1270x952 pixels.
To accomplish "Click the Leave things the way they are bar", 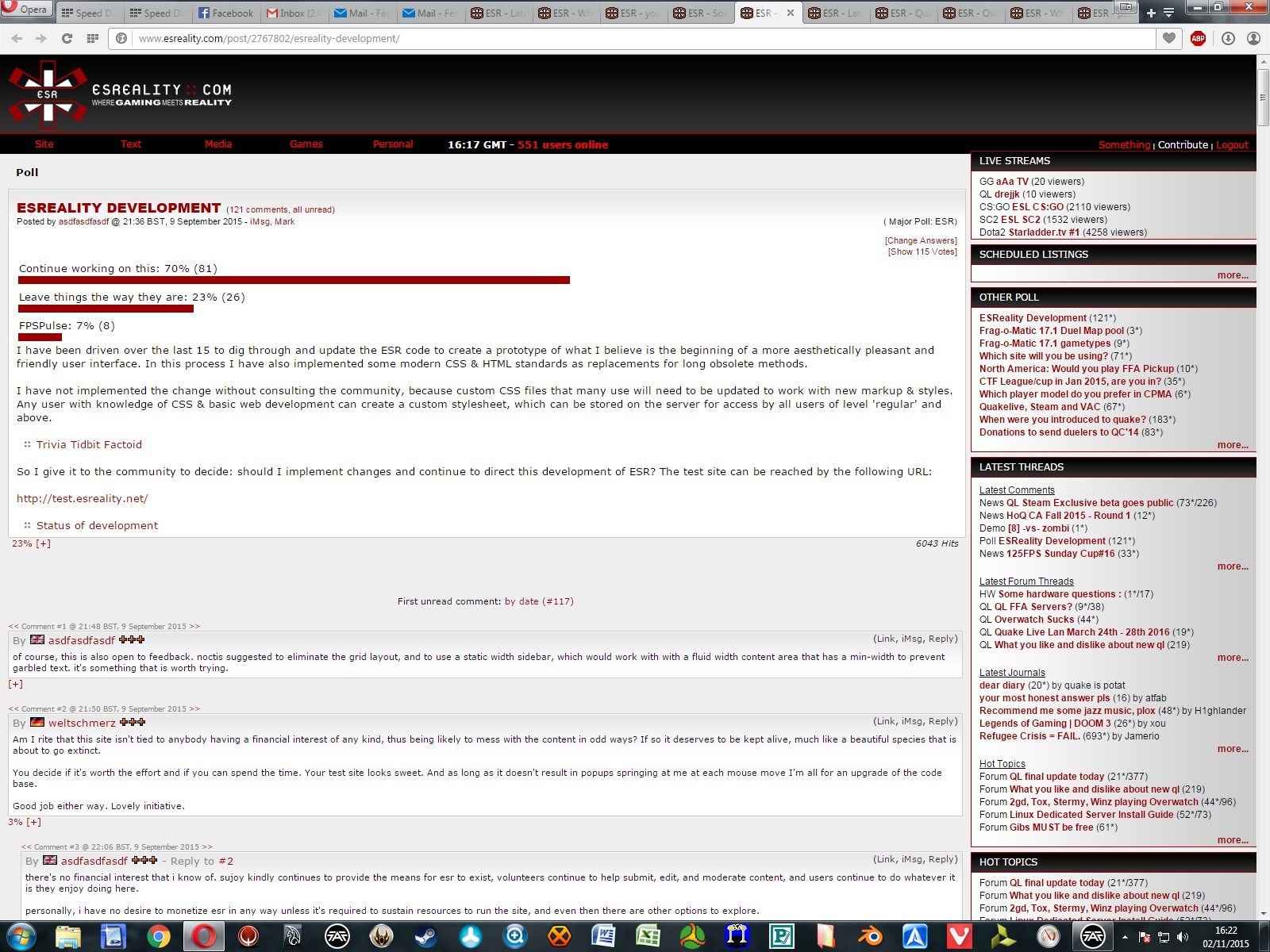I will click(x=106, y=309).
